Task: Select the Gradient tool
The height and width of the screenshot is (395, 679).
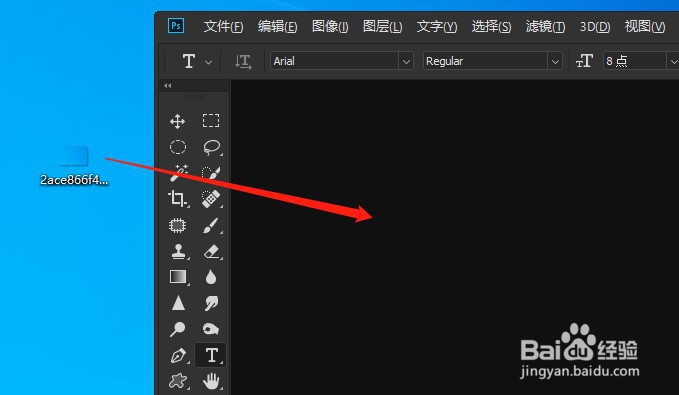Action: click(x=178, y=277)
